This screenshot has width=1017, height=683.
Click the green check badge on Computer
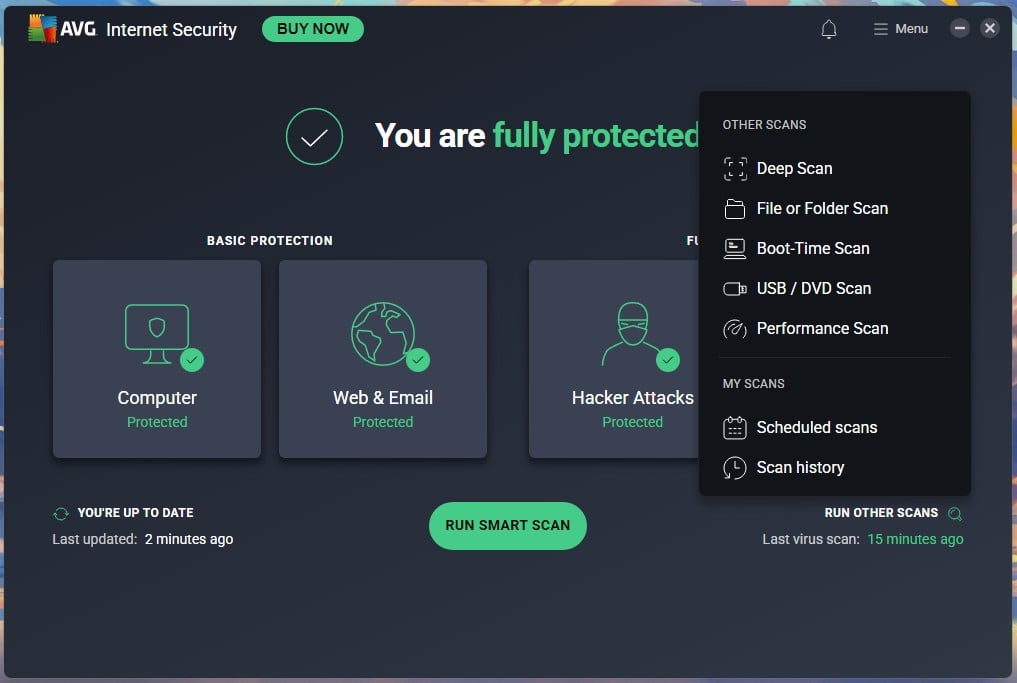pyautogui.click(x=192, y=359)
